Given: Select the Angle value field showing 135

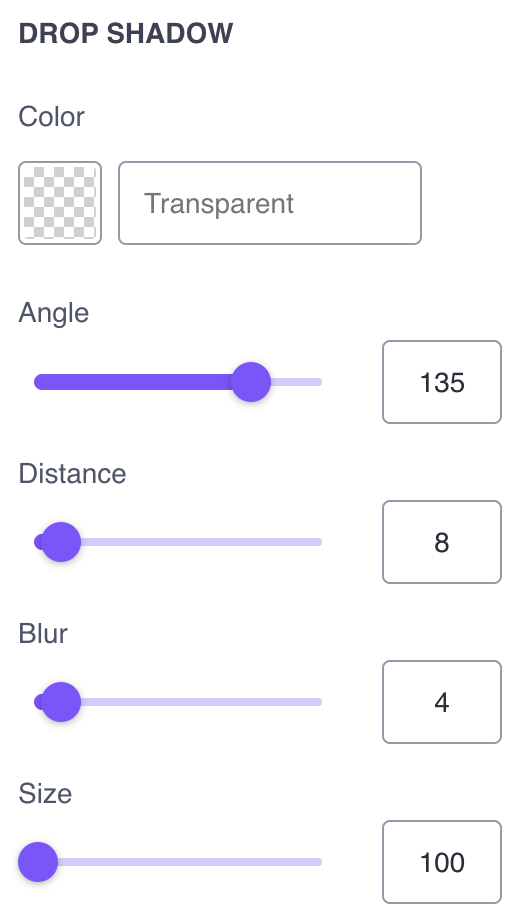Looking at the screenshot, I should pos(442,382).
